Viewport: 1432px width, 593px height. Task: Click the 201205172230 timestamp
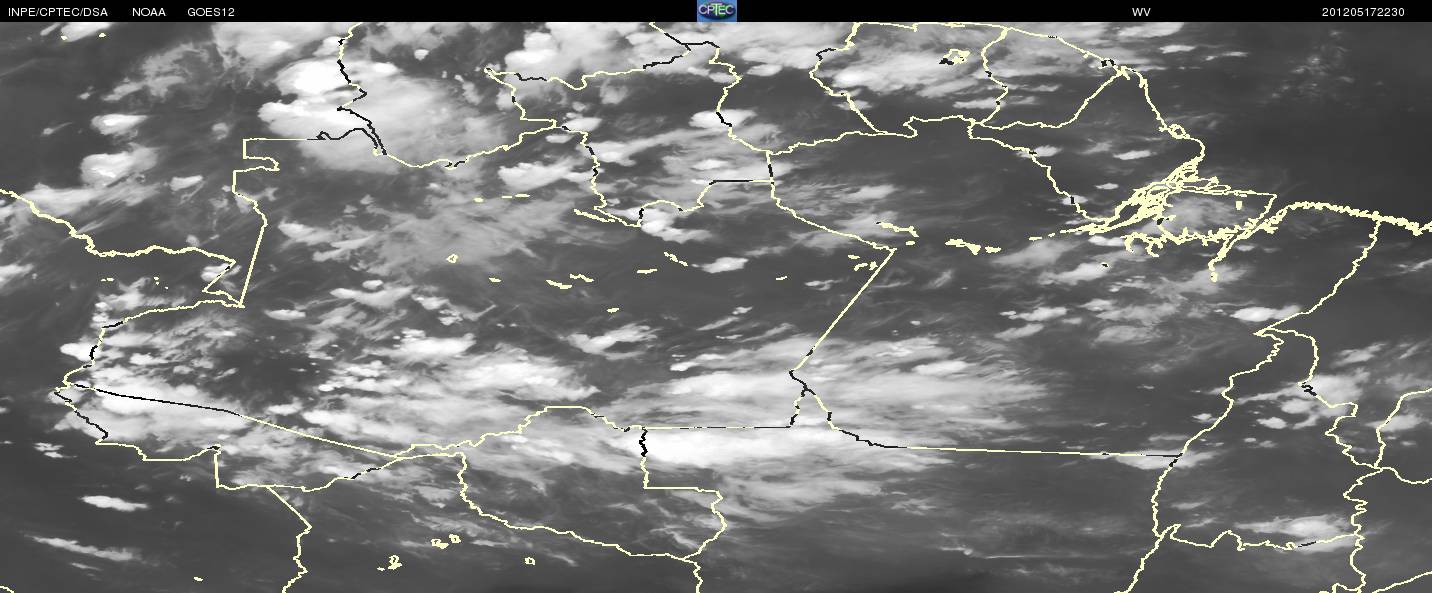click(x=1363, y=12)
